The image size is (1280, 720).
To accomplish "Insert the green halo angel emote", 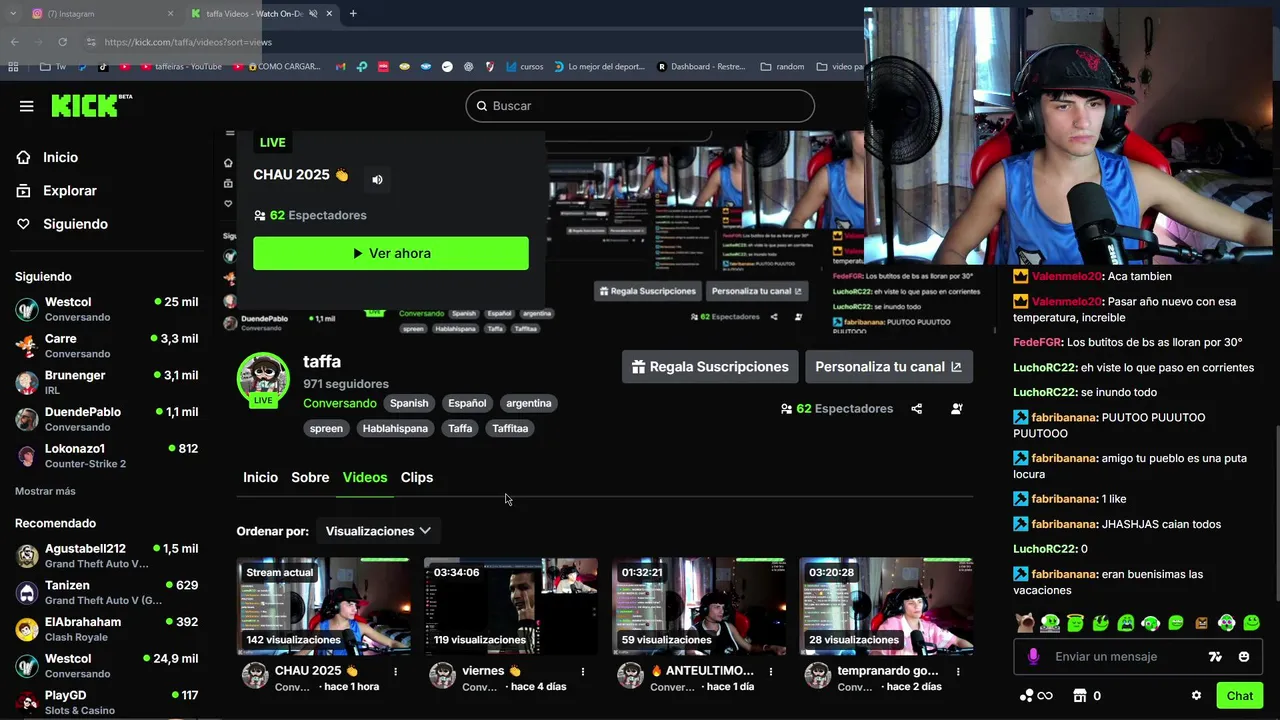I will click(x=1075, y=623).
